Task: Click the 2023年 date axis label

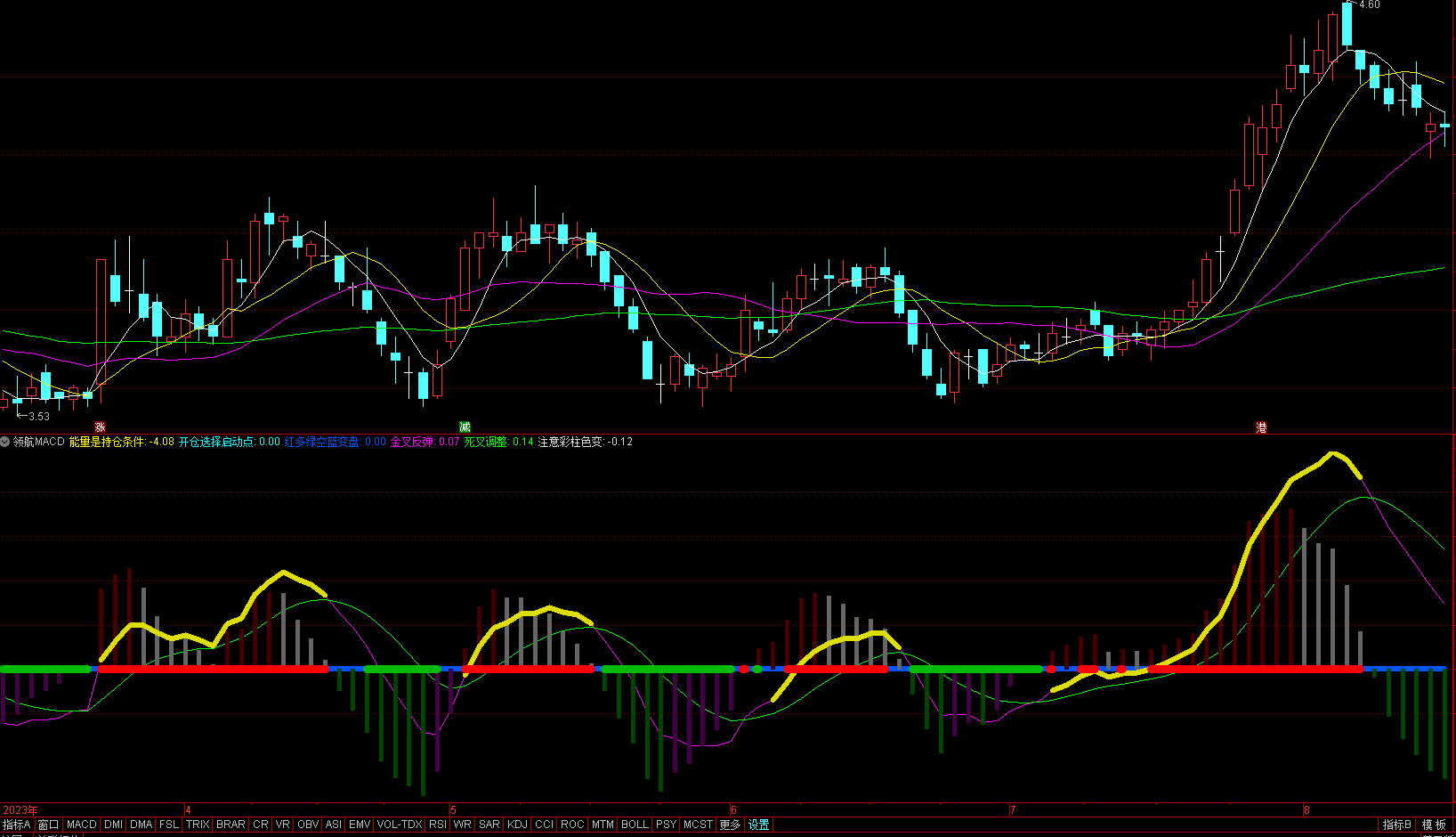Action: (20, 810)
